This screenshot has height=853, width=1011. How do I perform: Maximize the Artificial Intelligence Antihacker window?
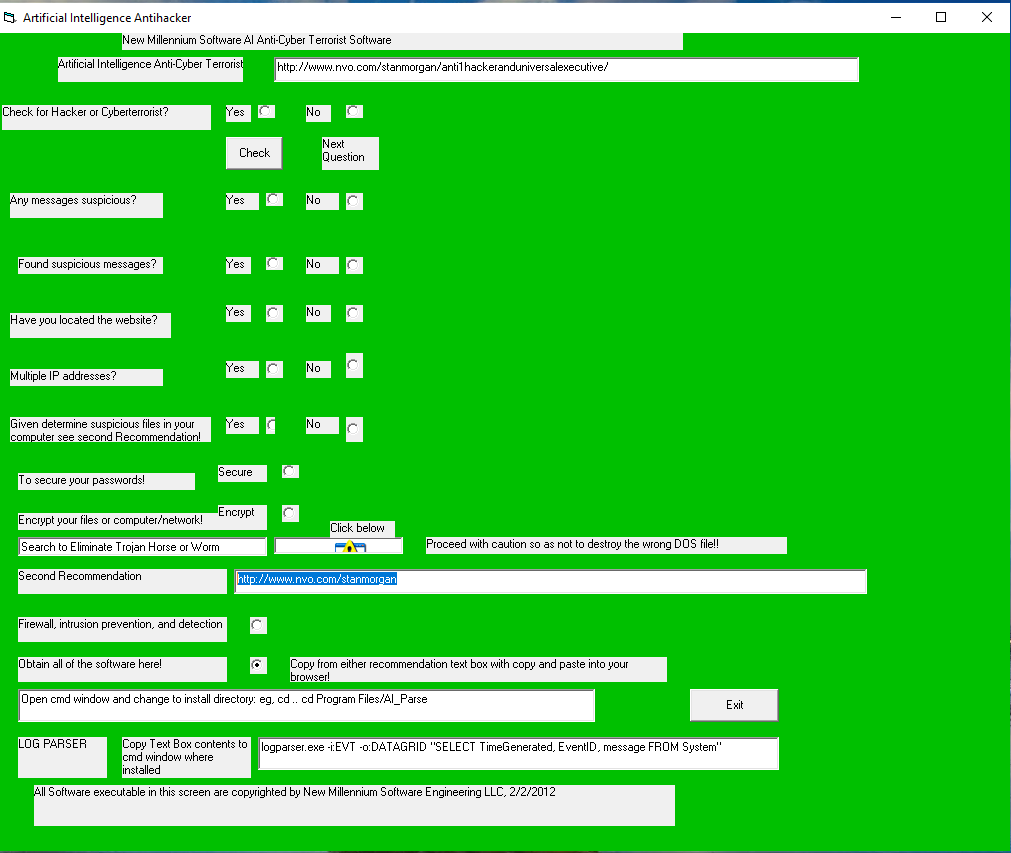pos(941,17)
